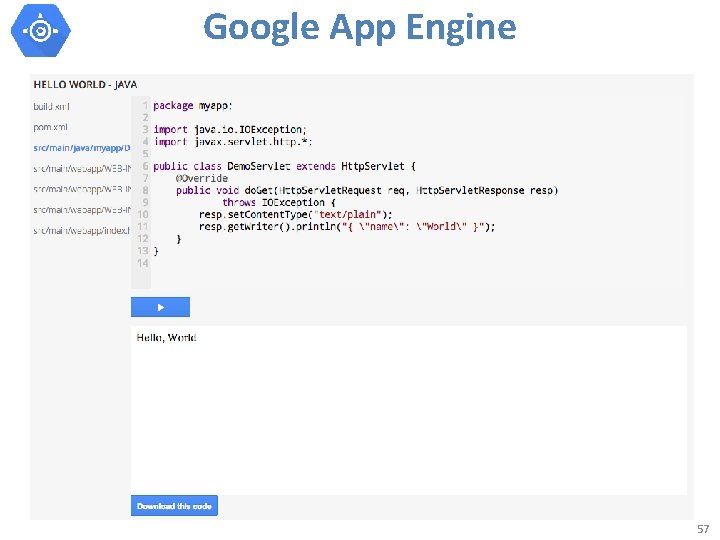Viewport: 720px width, 540px height.
Task: Click the 'throws IOException {' line
Action: [x=279, y=202]
